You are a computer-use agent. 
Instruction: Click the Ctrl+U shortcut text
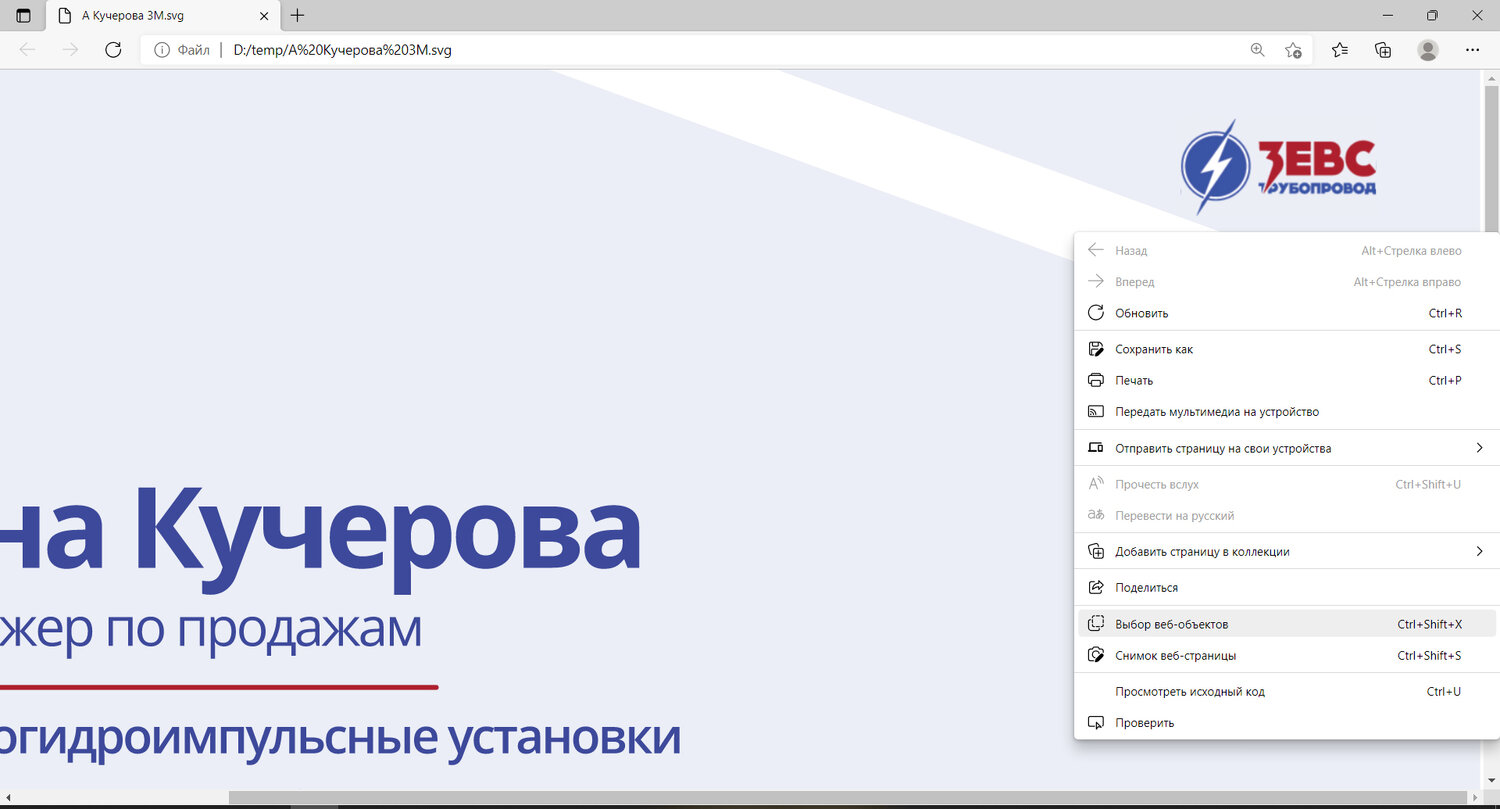[1445, 691]
